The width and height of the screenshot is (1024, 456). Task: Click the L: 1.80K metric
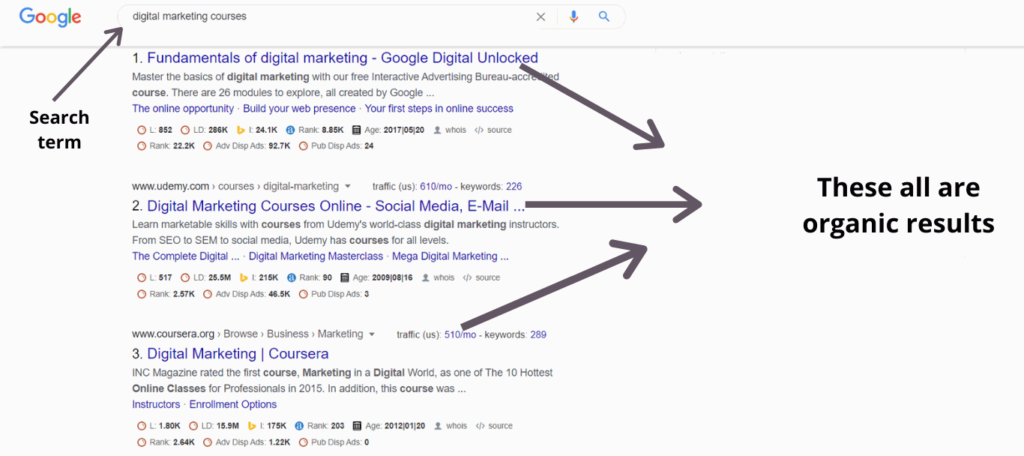157,426
